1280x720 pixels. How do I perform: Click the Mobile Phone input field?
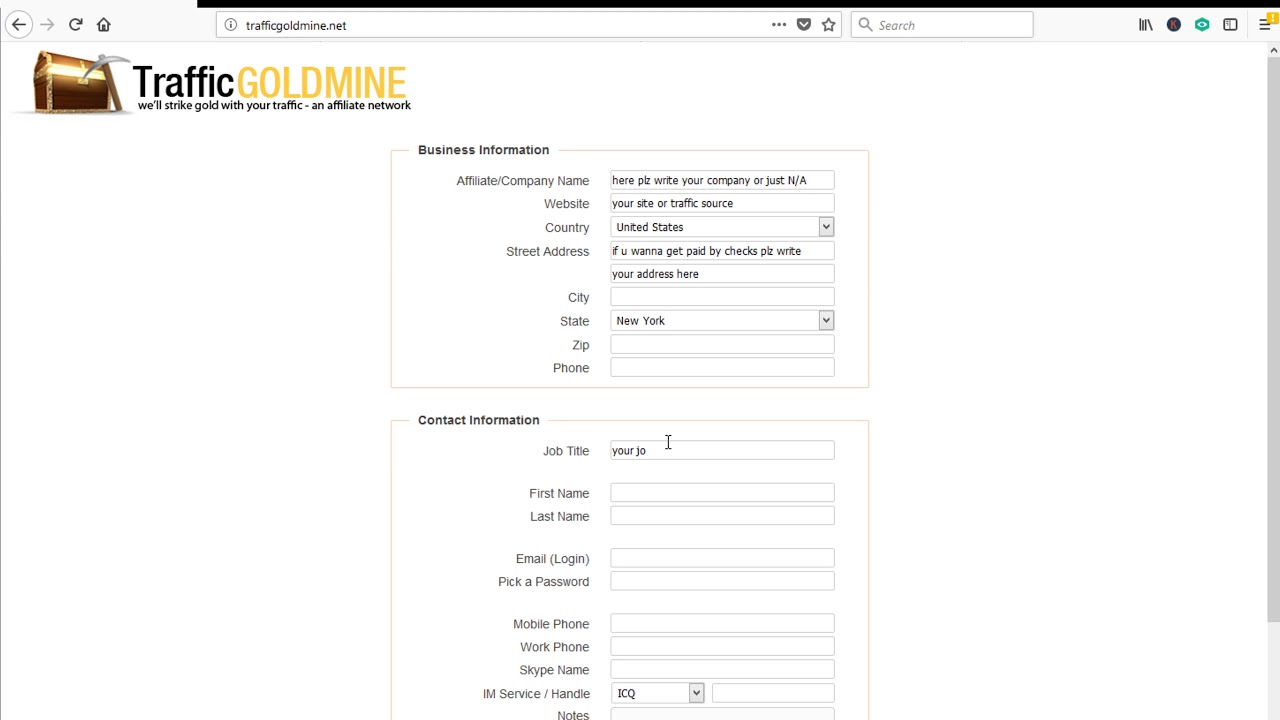point(722,624)
